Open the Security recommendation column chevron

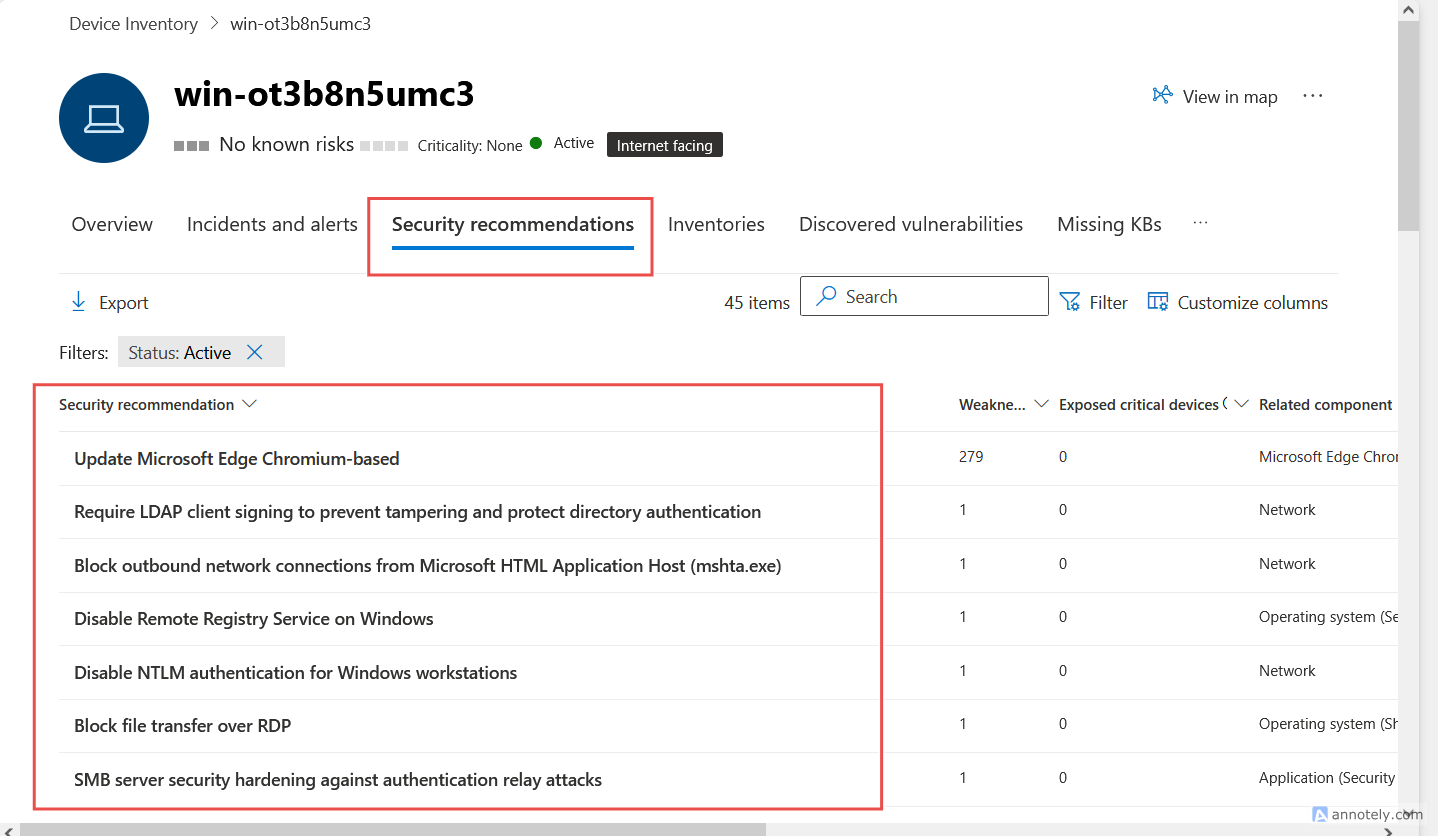[x=250, y=404]
